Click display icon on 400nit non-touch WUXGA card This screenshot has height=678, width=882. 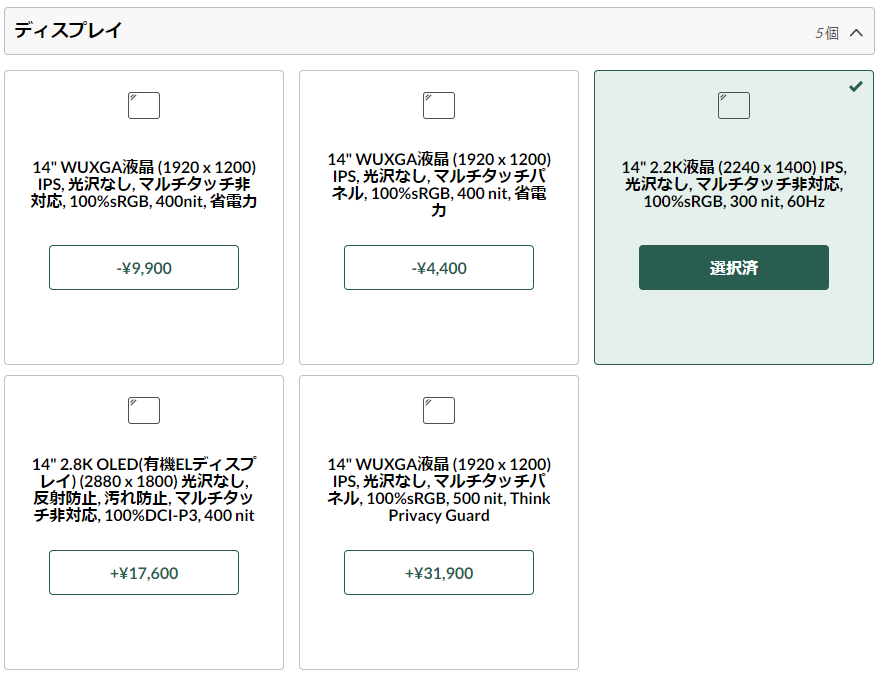coord(143,105)
